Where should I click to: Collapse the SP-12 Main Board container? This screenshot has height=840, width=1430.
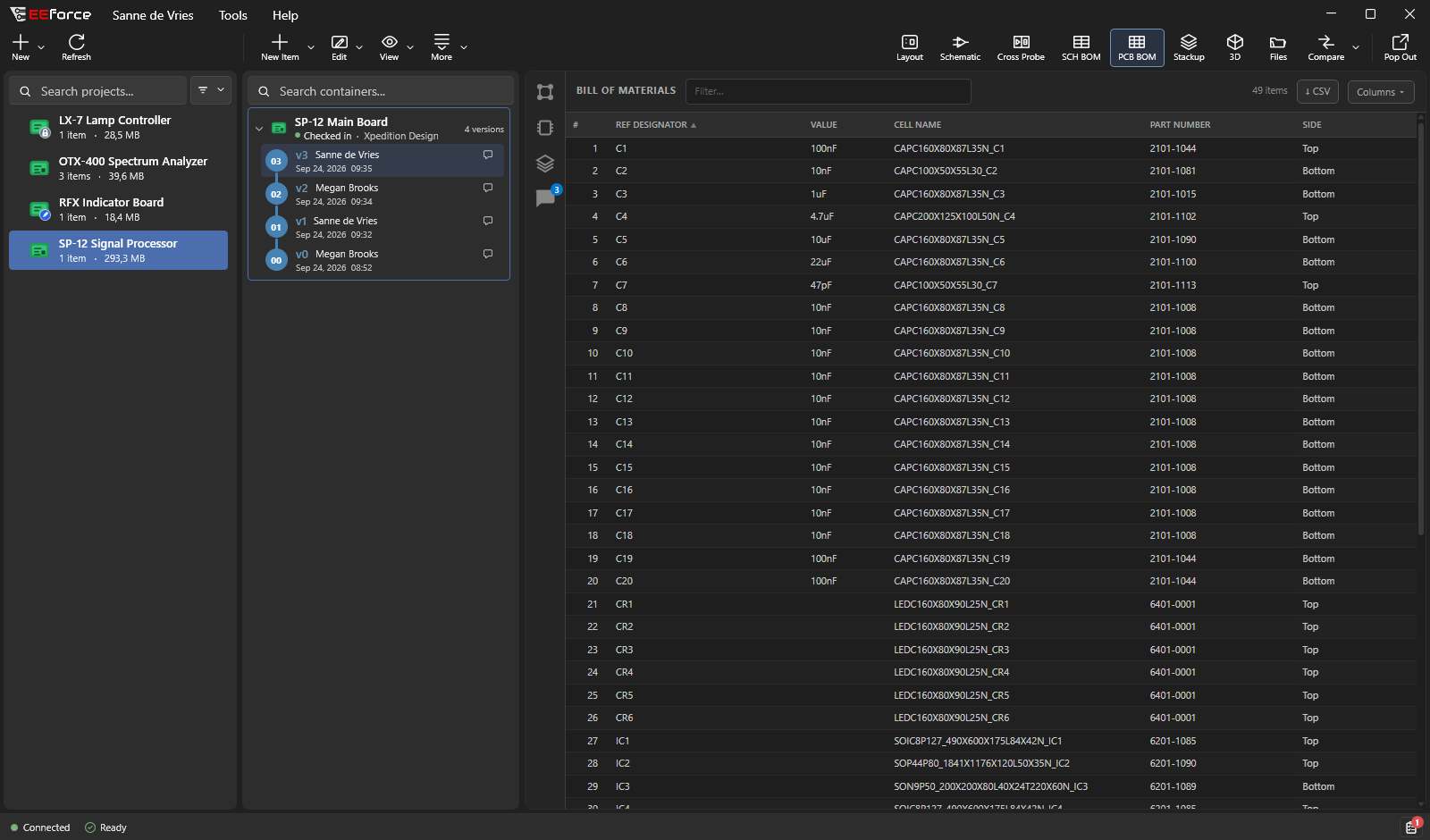[x=259, y=129]
